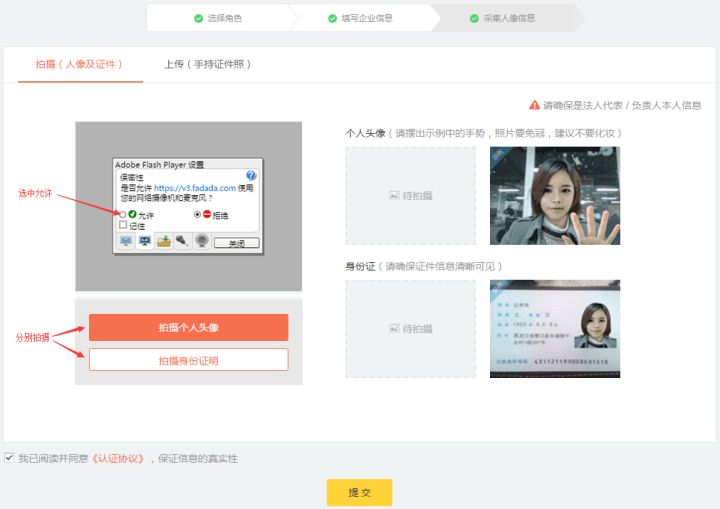
Task: Click the 拍摄身份证明 button
Action: [189, 361]
